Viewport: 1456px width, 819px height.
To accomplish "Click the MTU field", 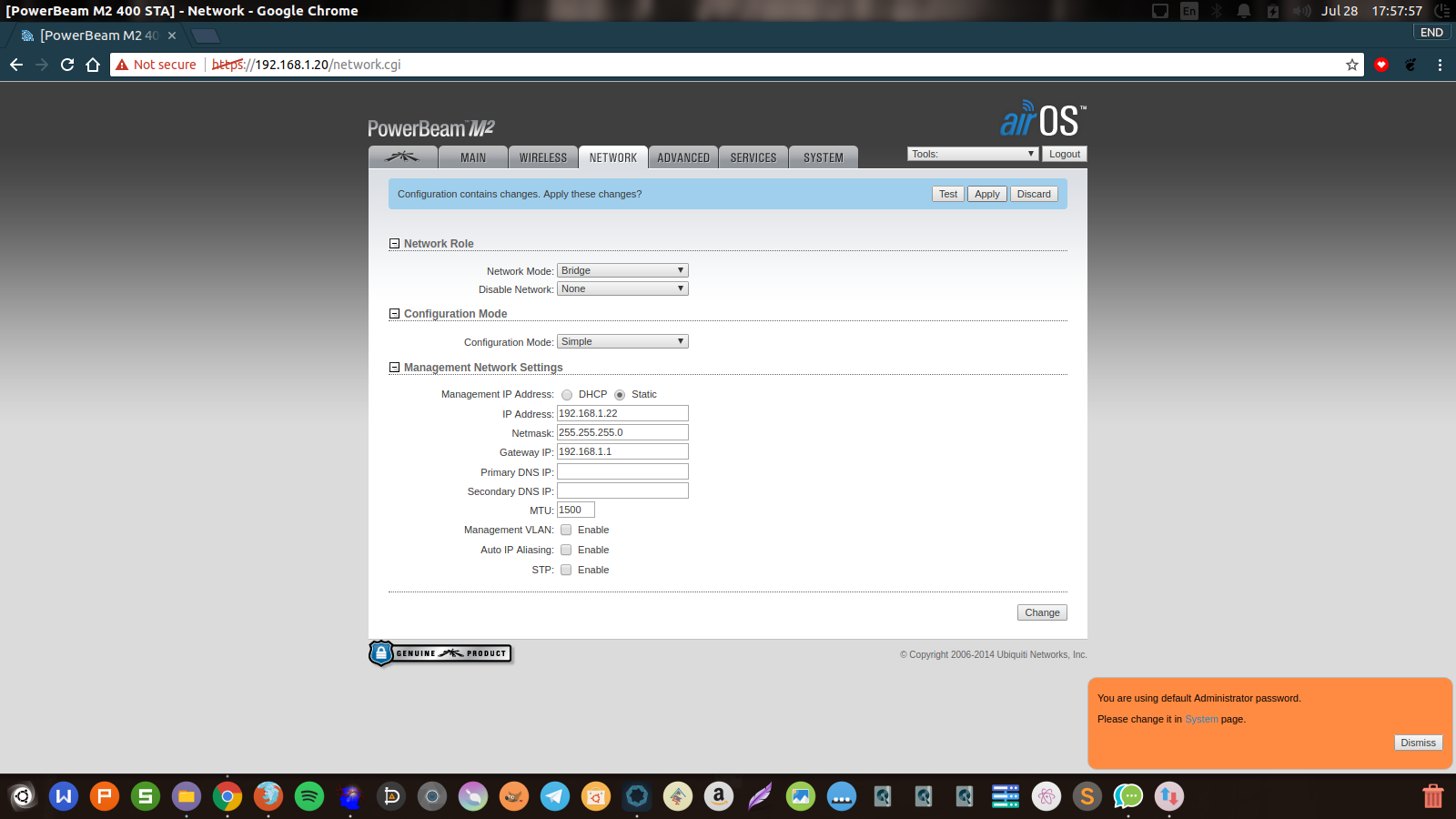I will pyautogui.click(x=576, y=510).
